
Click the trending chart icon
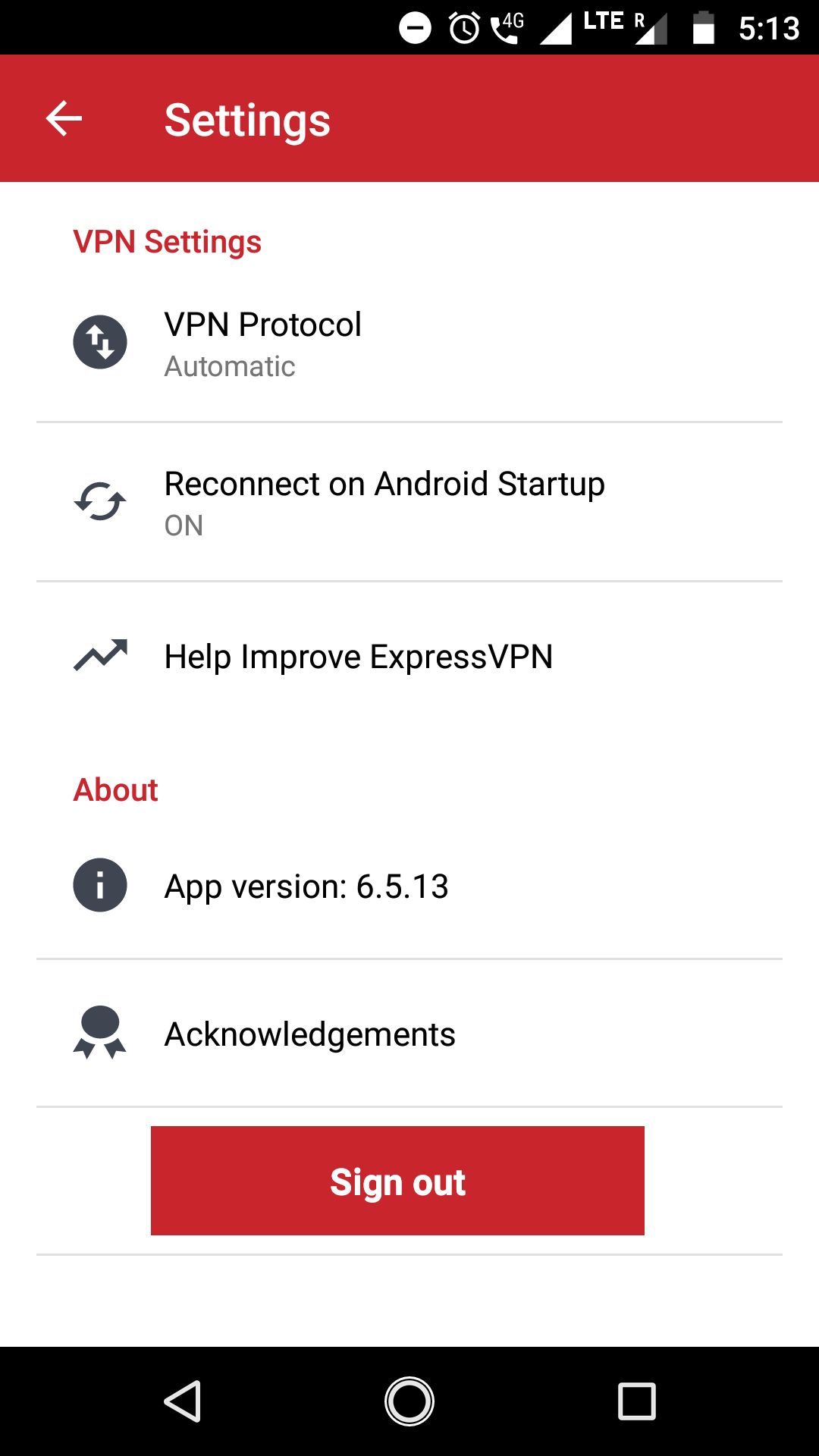point(100,655)
